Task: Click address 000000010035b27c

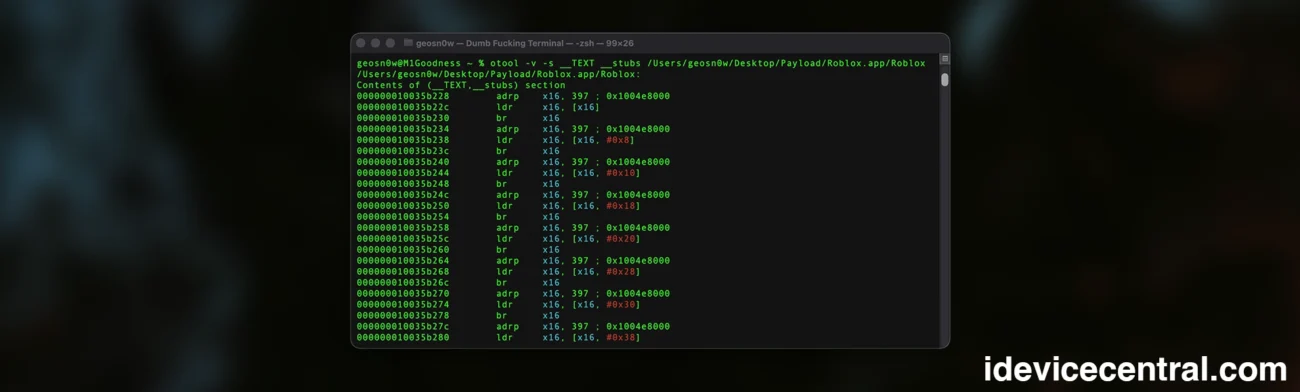Action: [x=403, y=327]
